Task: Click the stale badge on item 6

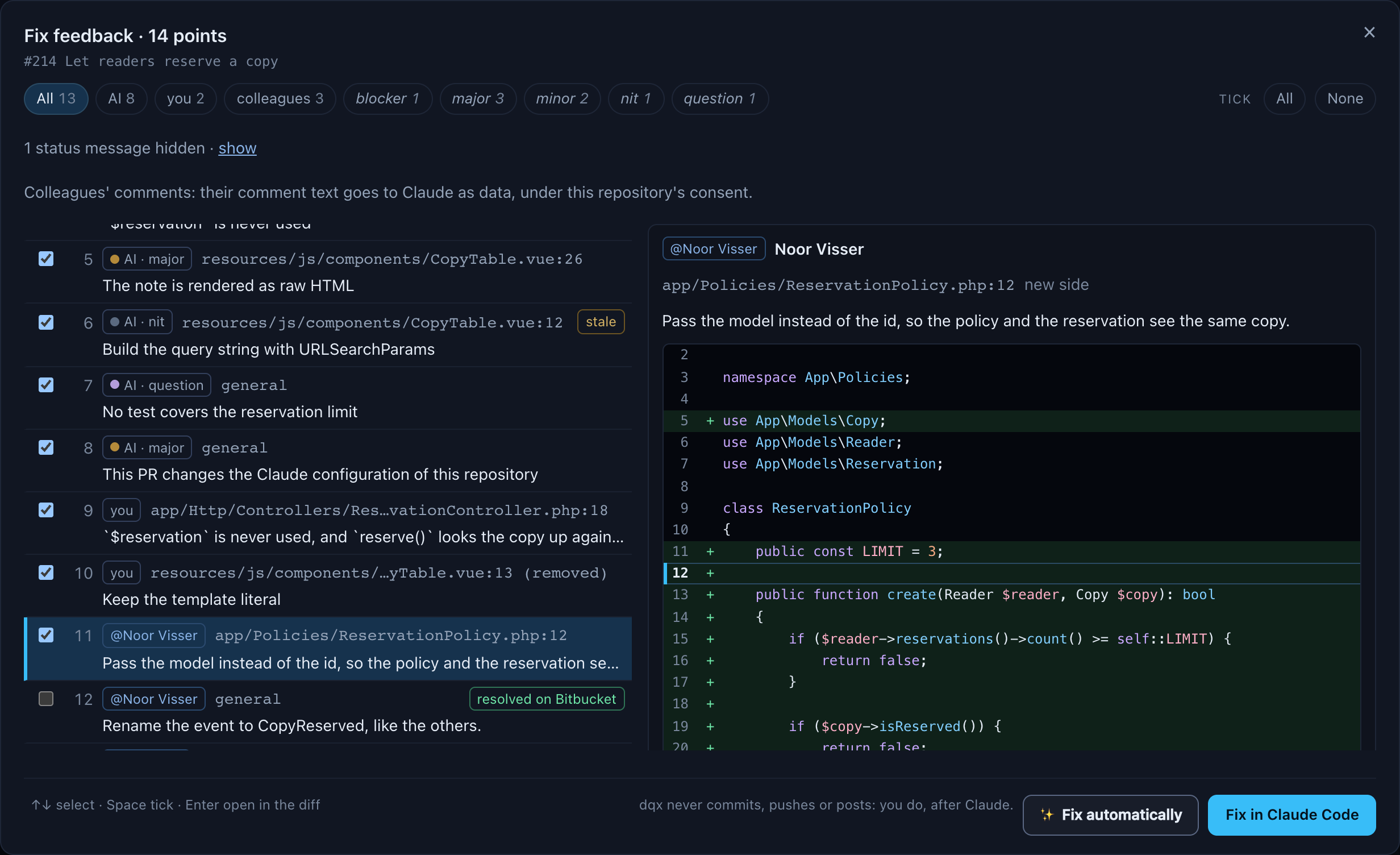Action: (x=601, y=322)
